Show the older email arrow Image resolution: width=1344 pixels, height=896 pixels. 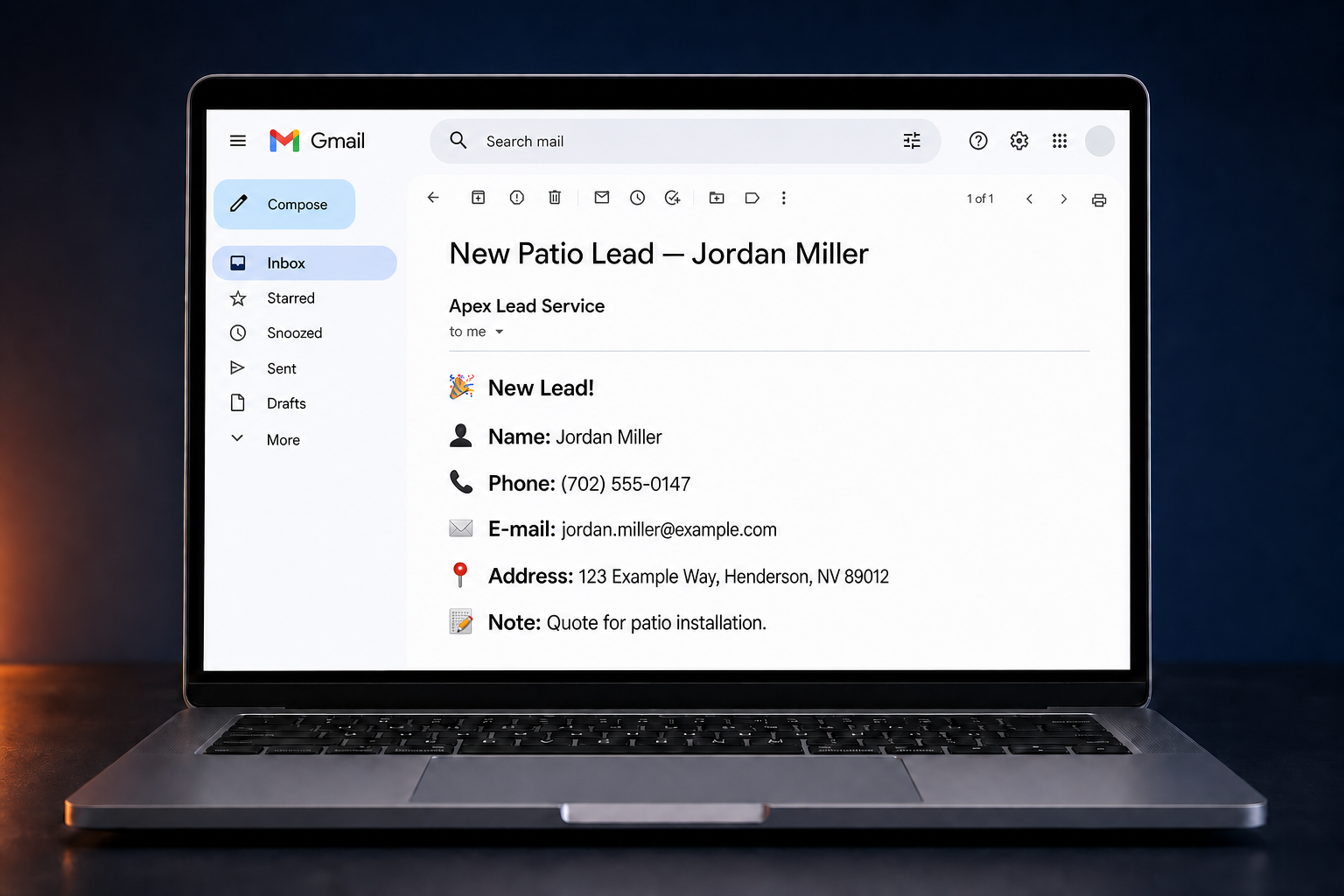coord(1064,199)
